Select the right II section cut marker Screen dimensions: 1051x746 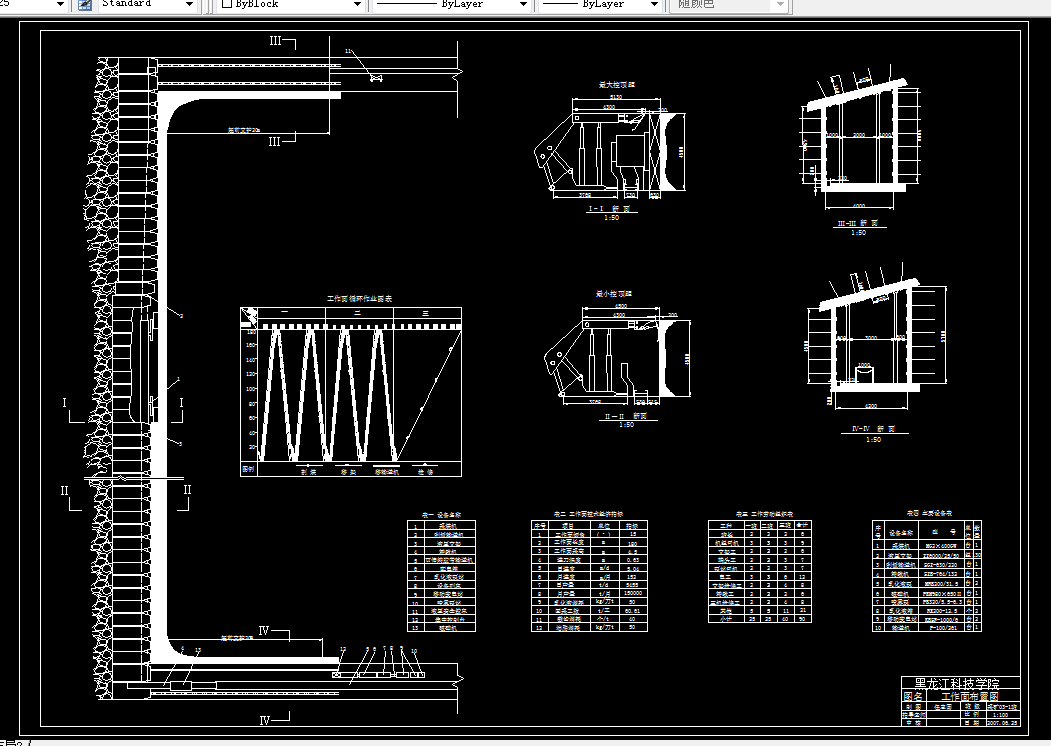184,497
